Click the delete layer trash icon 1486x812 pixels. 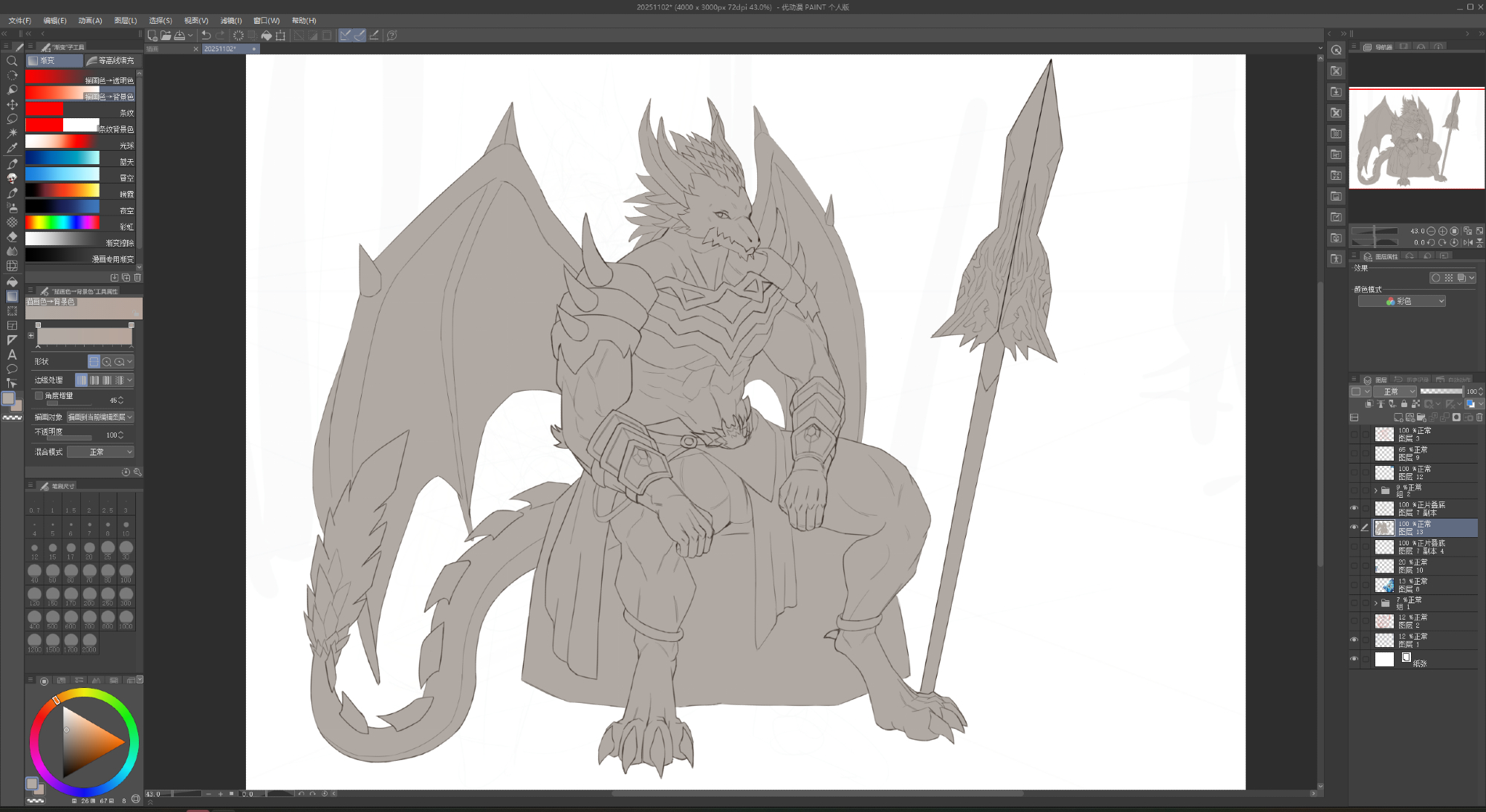[1479, 418]
